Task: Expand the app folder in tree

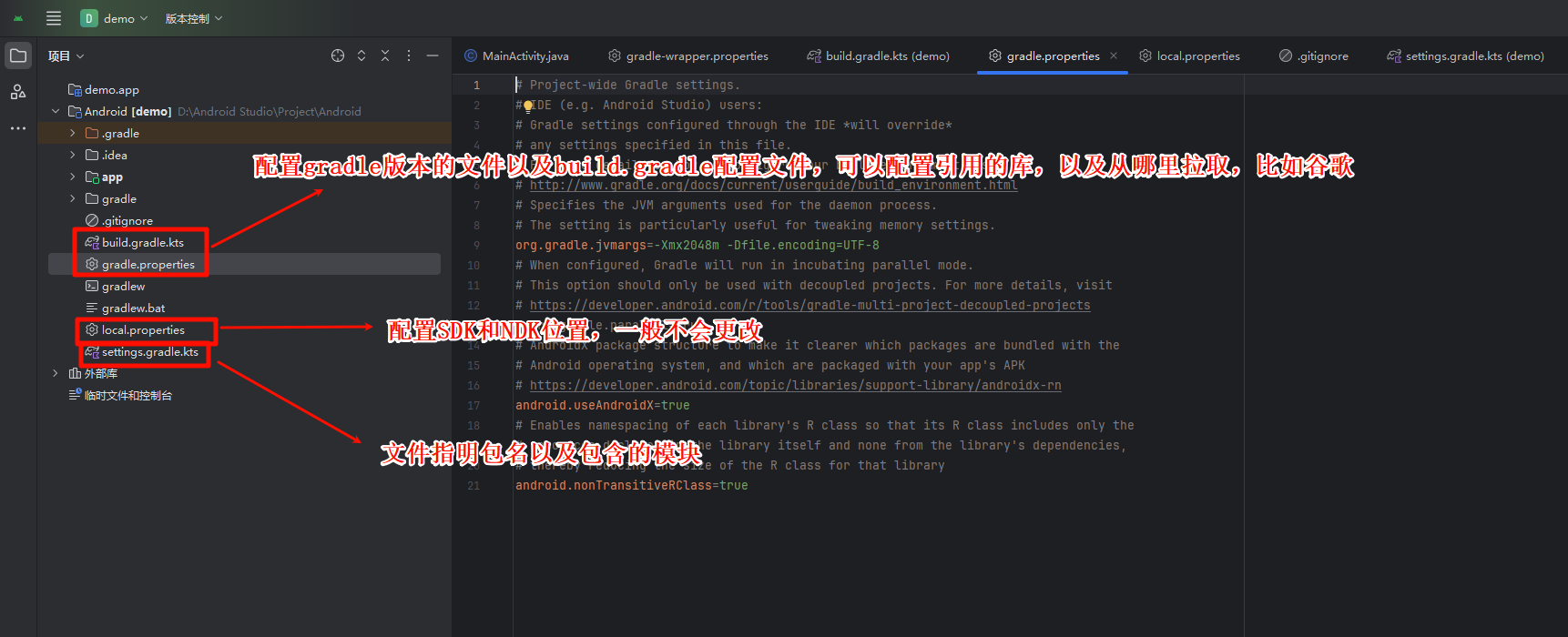Action: pos(73,177)
